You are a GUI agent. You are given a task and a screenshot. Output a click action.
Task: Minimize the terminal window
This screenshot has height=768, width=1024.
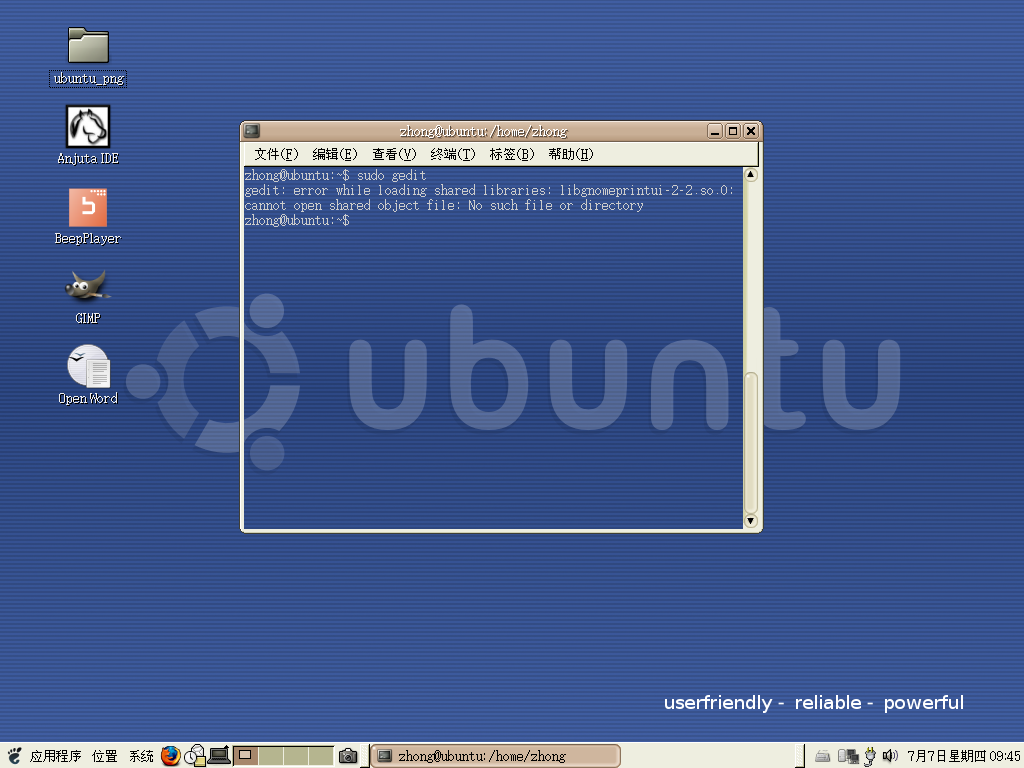(x=715, y=131)
